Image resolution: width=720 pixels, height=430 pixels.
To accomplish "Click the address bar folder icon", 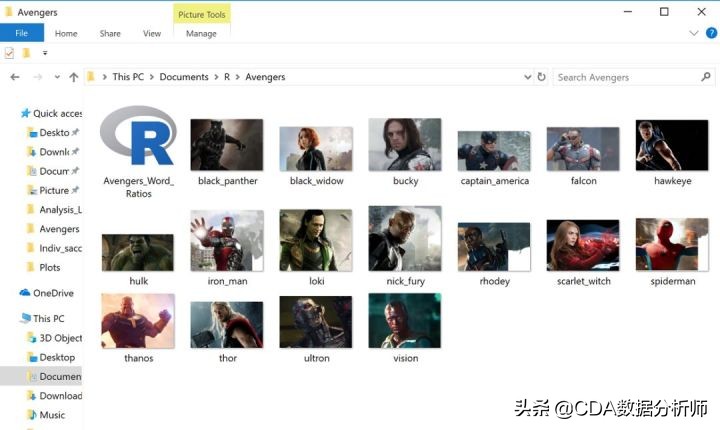I will [x=91, y=77].
